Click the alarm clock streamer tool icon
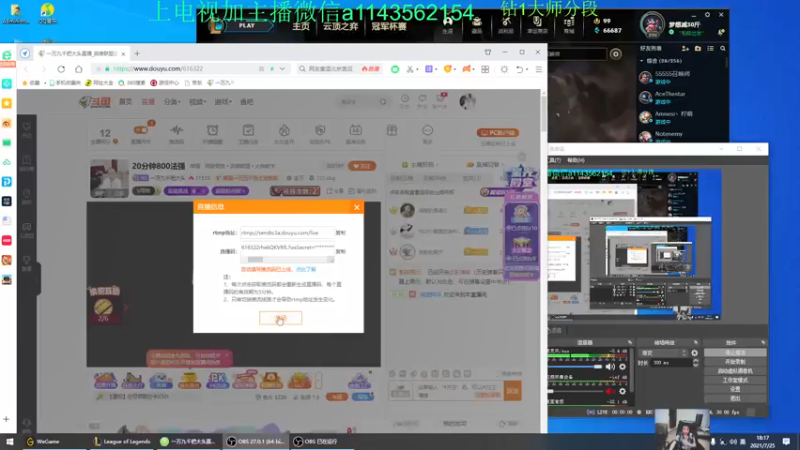The height and width of the screenshot is (450, 800). pyautogui.click(x=212, y=131)
